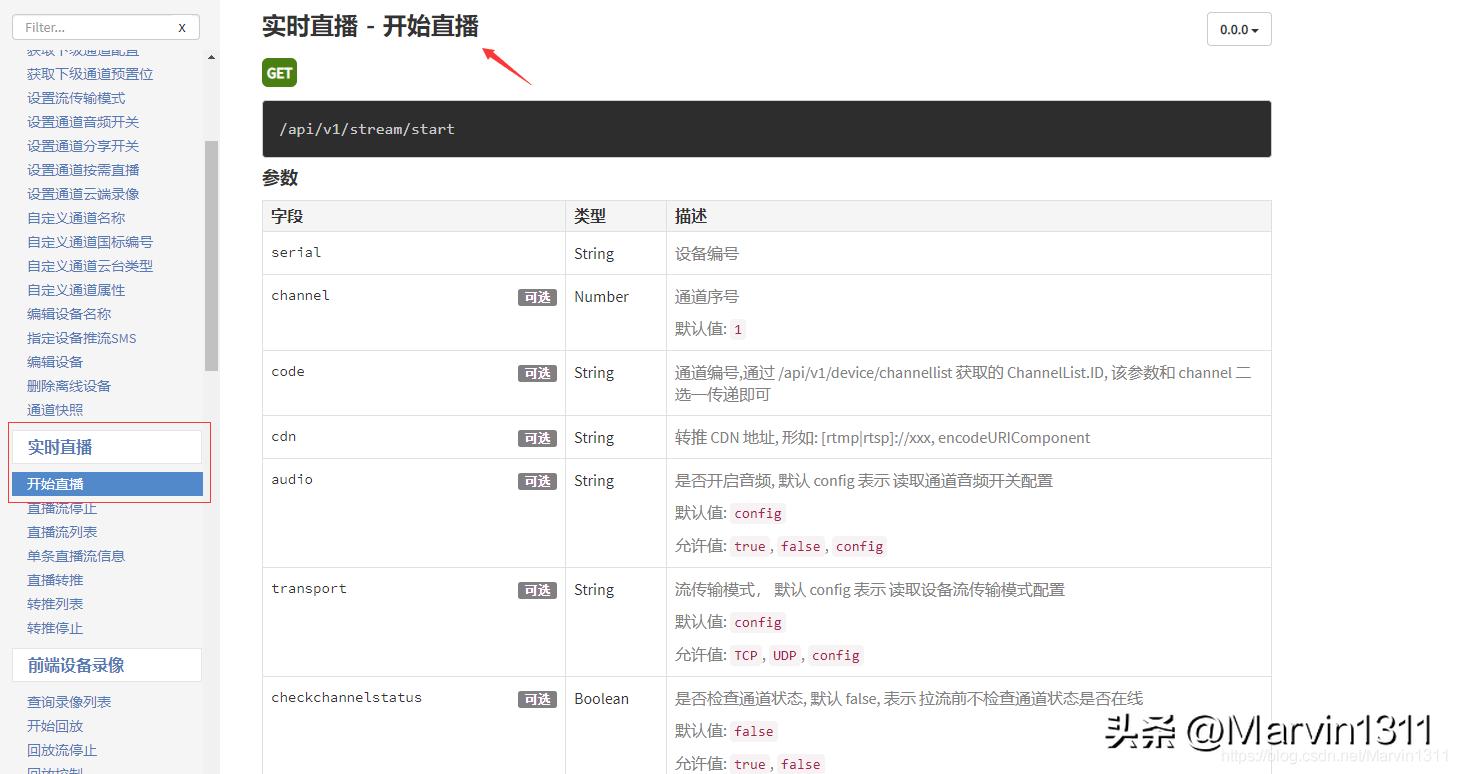1457x774 pixels.
Task: Clear the filter box using the x icon
Action: tap(181, 27)
